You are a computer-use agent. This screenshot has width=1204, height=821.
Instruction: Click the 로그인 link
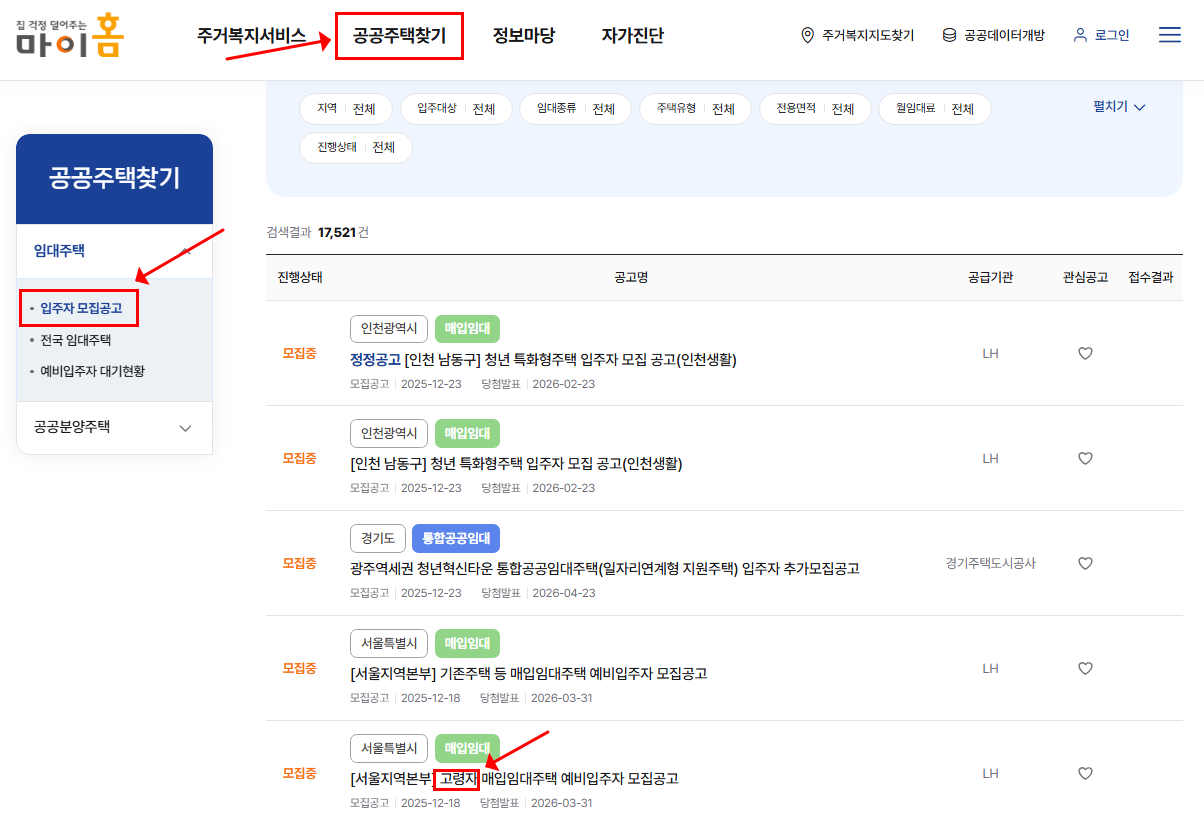point(1112,35)
